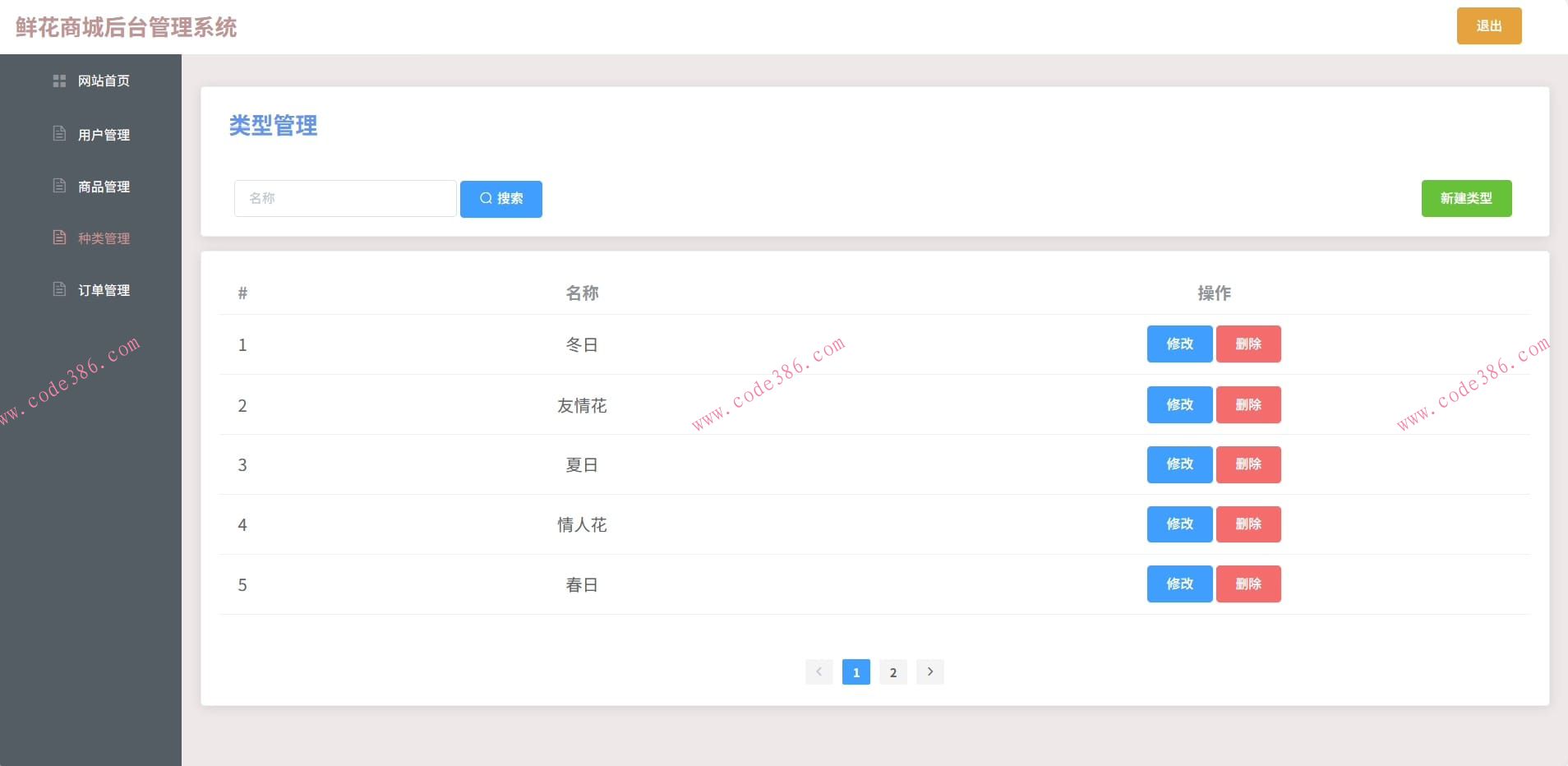This screenshot has width=1568, height=766.
Task: Click 删除 in the 情人花 row
Action: [x=1248, y=524]
